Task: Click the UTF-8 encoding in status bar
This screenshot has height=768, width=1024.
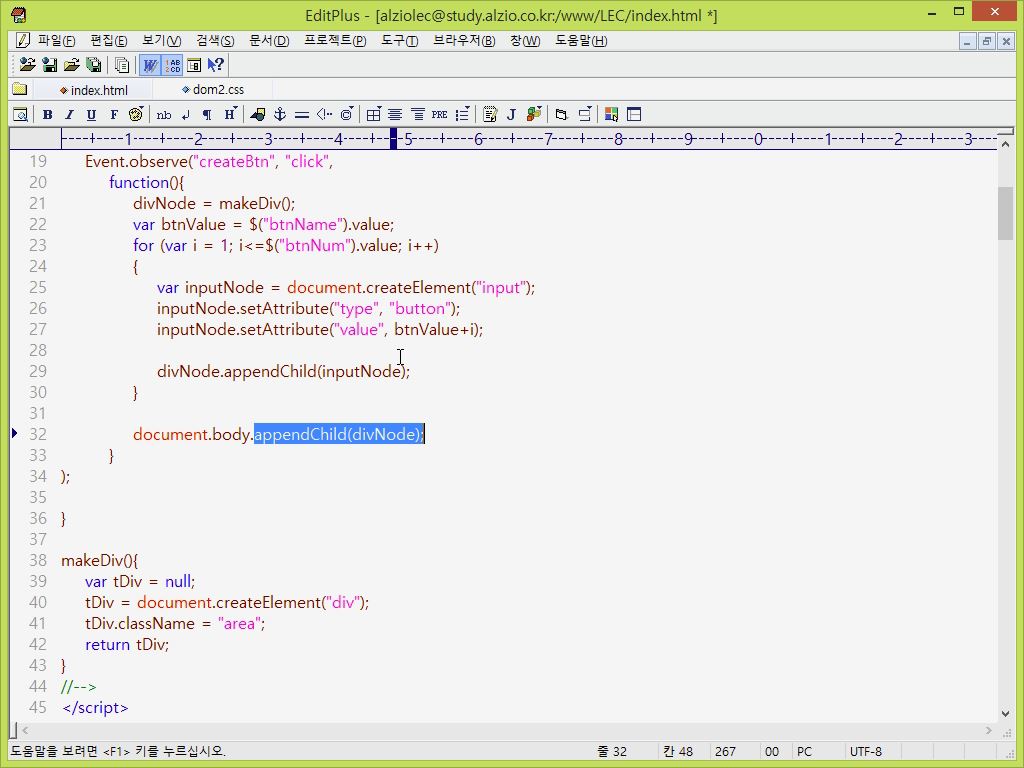Action: tap(865, 752)
